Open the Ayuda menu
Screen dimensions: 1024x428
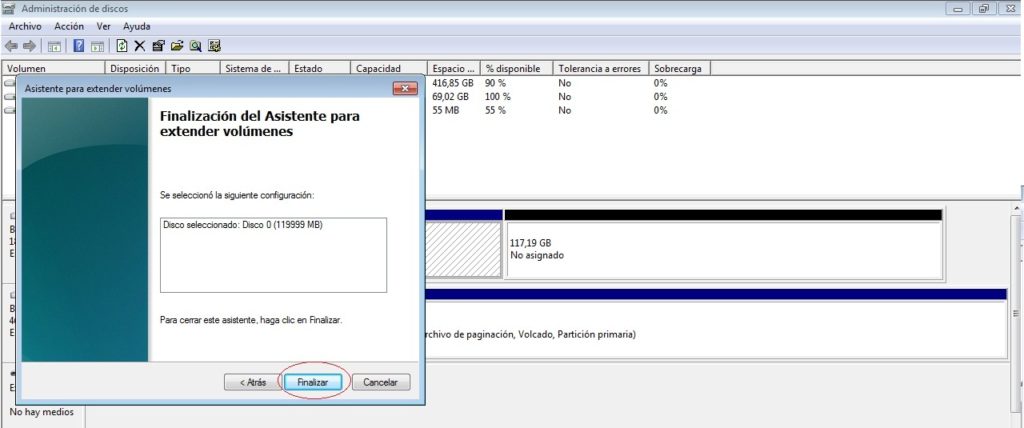pyautogui.click(x=136, y=26)
